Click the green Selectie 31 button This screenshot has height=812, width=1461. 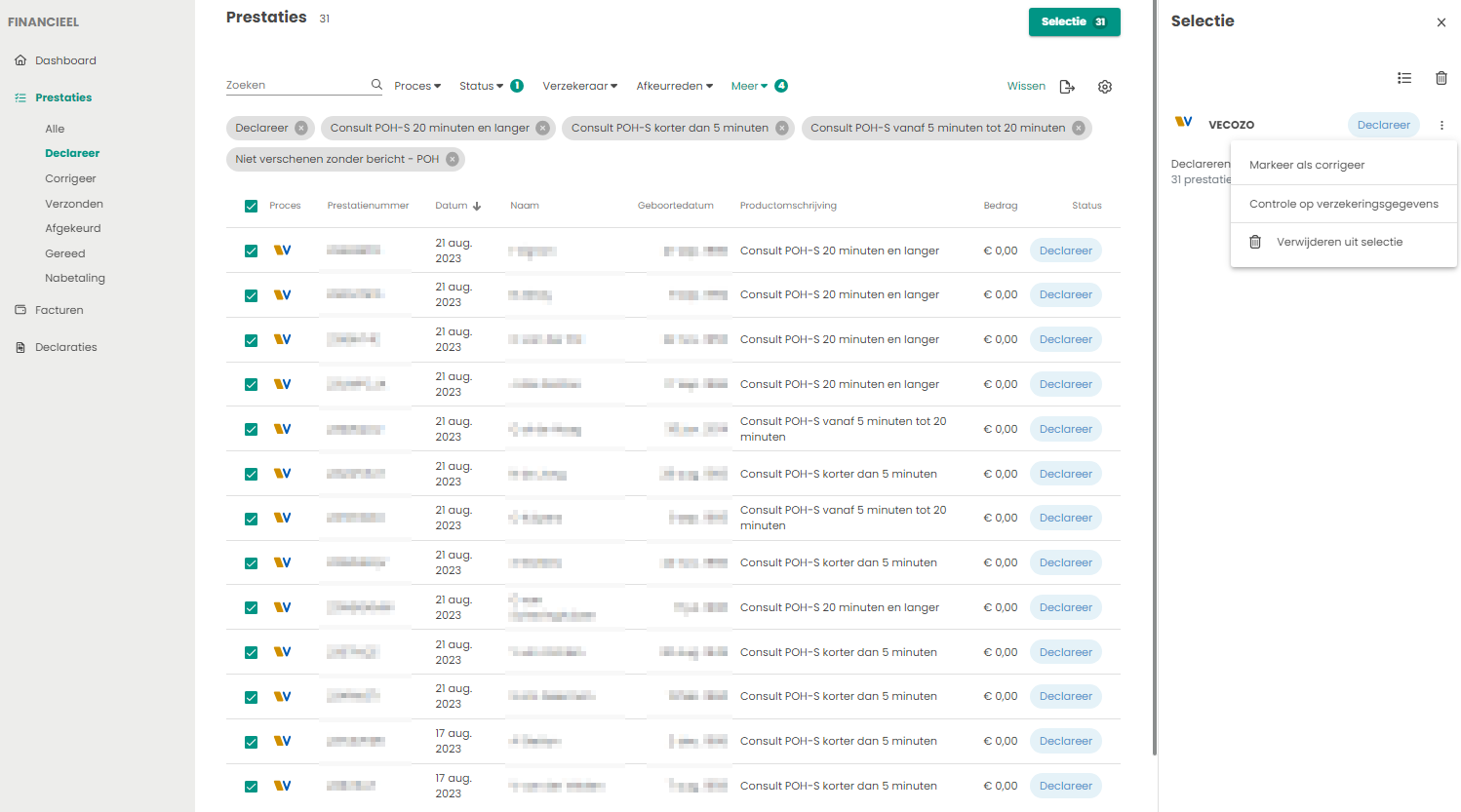[1074, 21]
